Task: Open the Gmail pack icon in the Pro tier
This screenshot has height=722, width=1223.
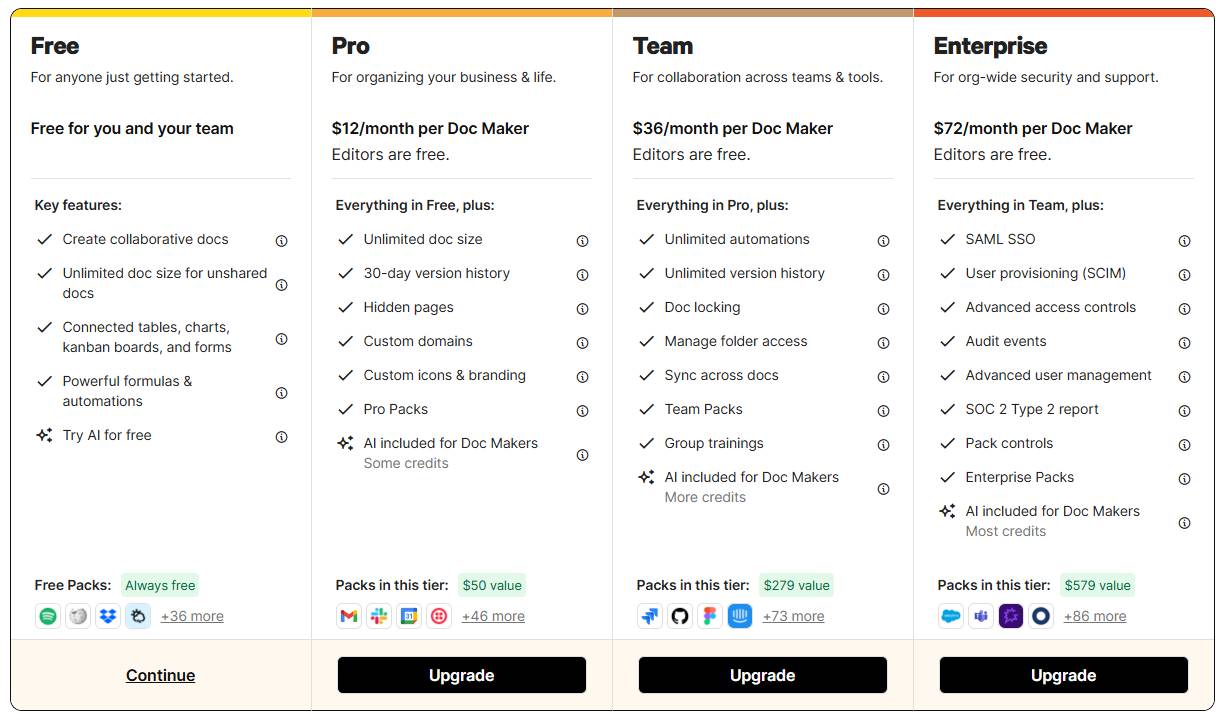Action: tap(348, 616)
